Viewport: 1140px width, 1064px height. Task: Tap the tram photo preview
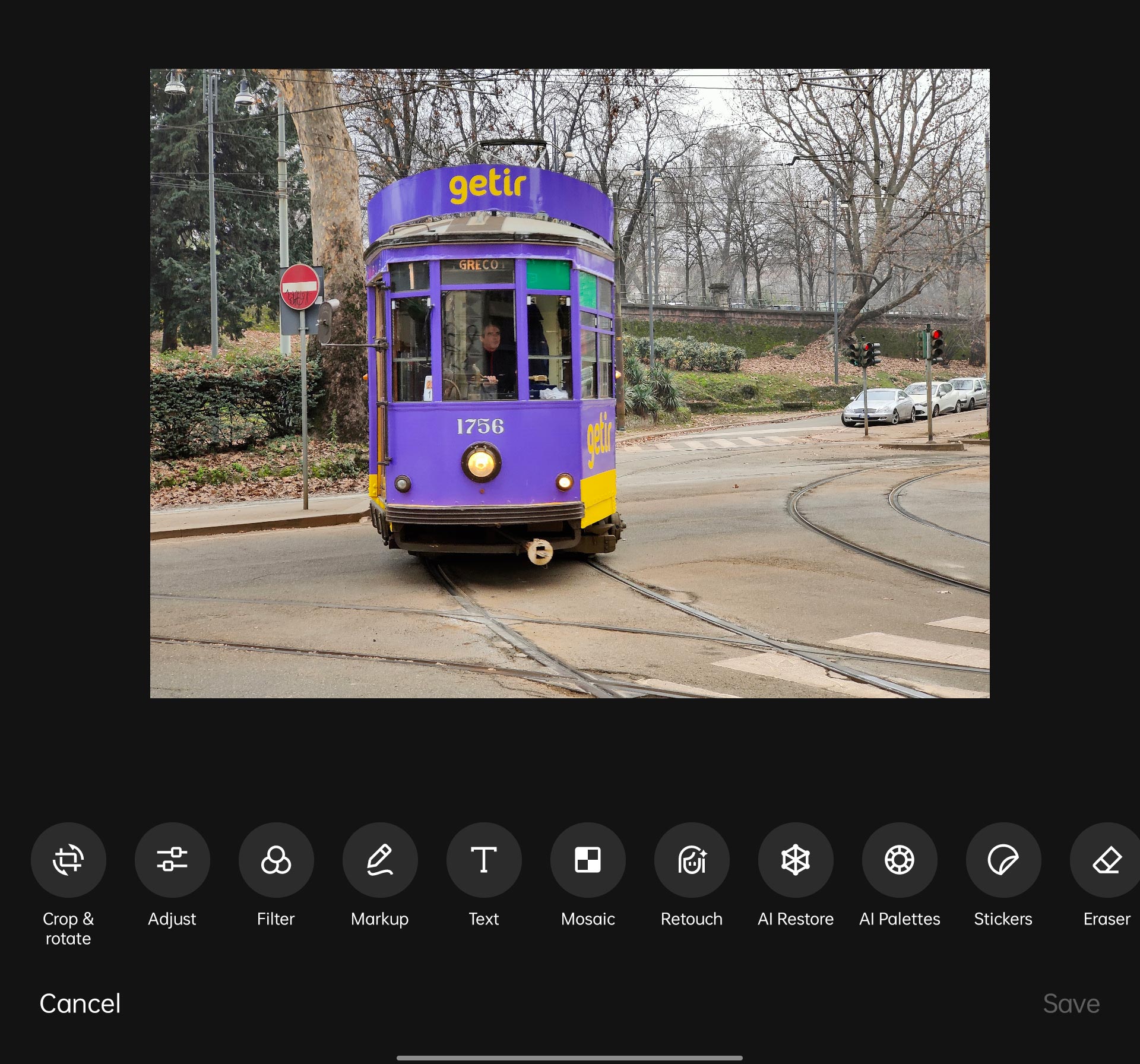pyautogui.click(x=570, y=383)
